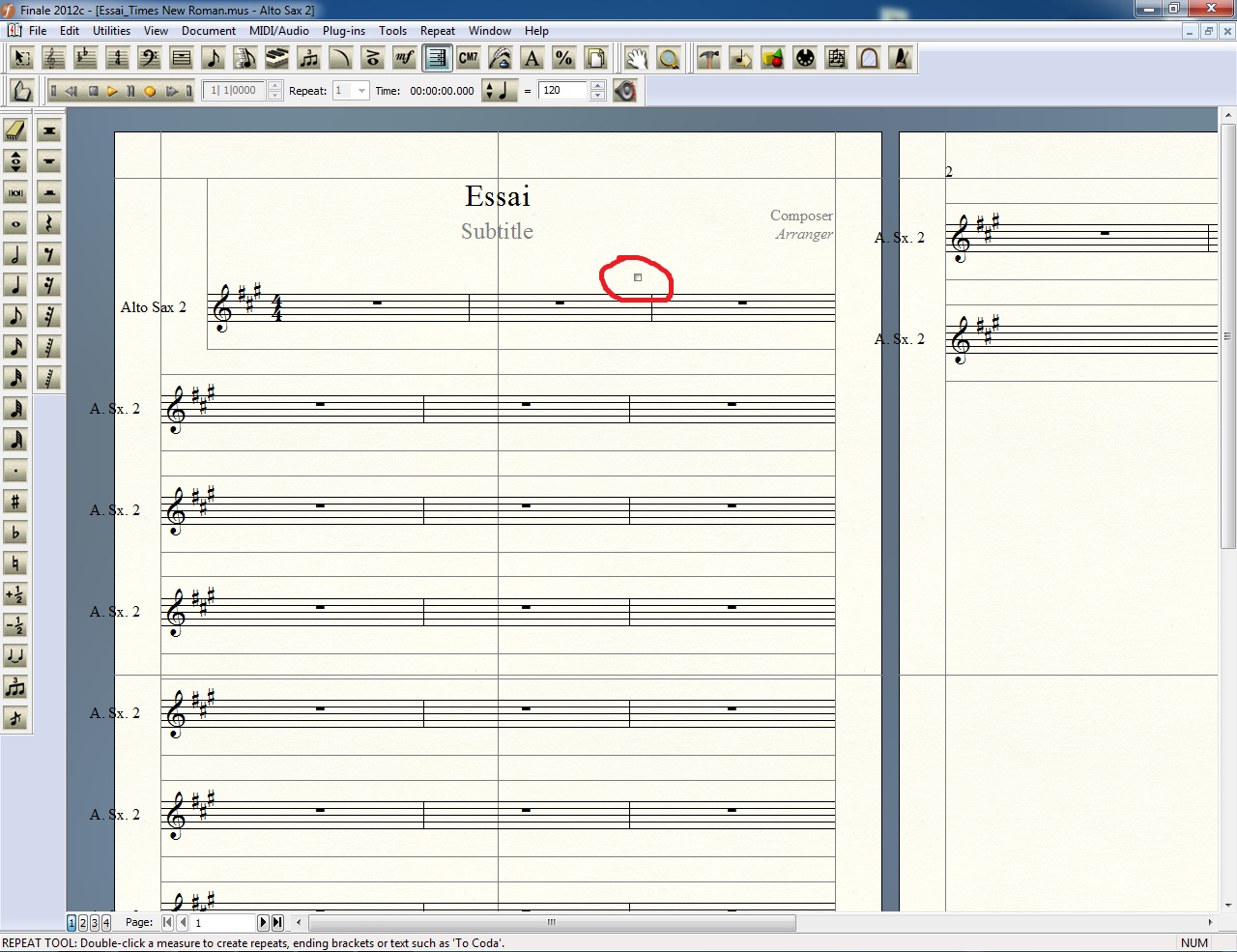Increase the tempo value with up arrow
Viewport: 1237px width, 952px height.
tap(597, 86)
